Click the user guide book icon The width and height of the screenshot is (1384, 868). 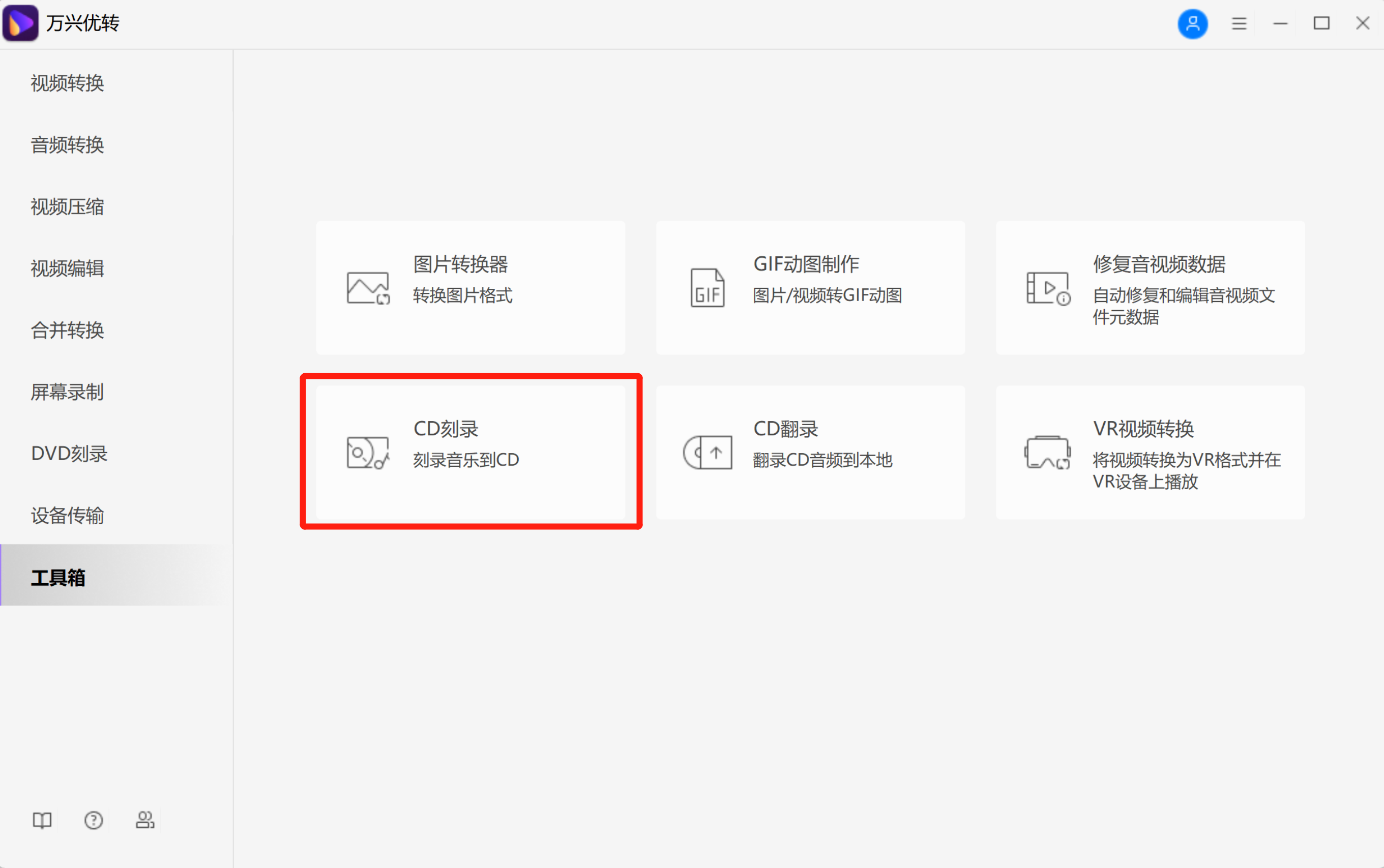click(42, 820)
